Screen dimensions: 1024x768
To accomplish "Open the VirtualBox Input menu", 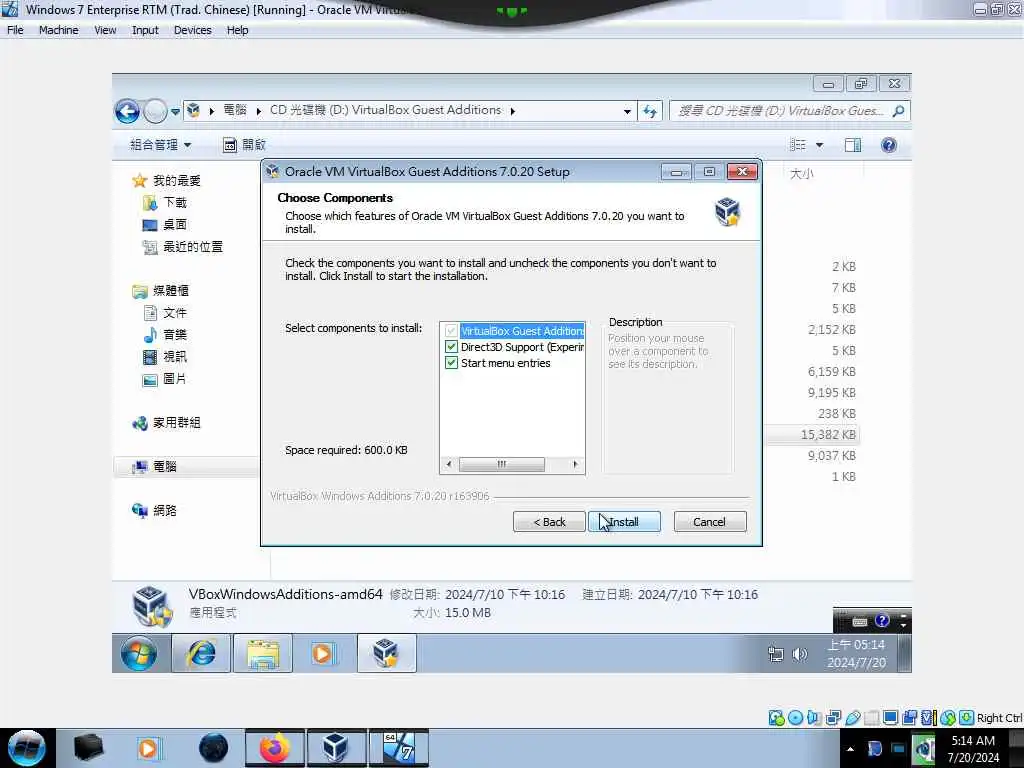I will (145, 30).
